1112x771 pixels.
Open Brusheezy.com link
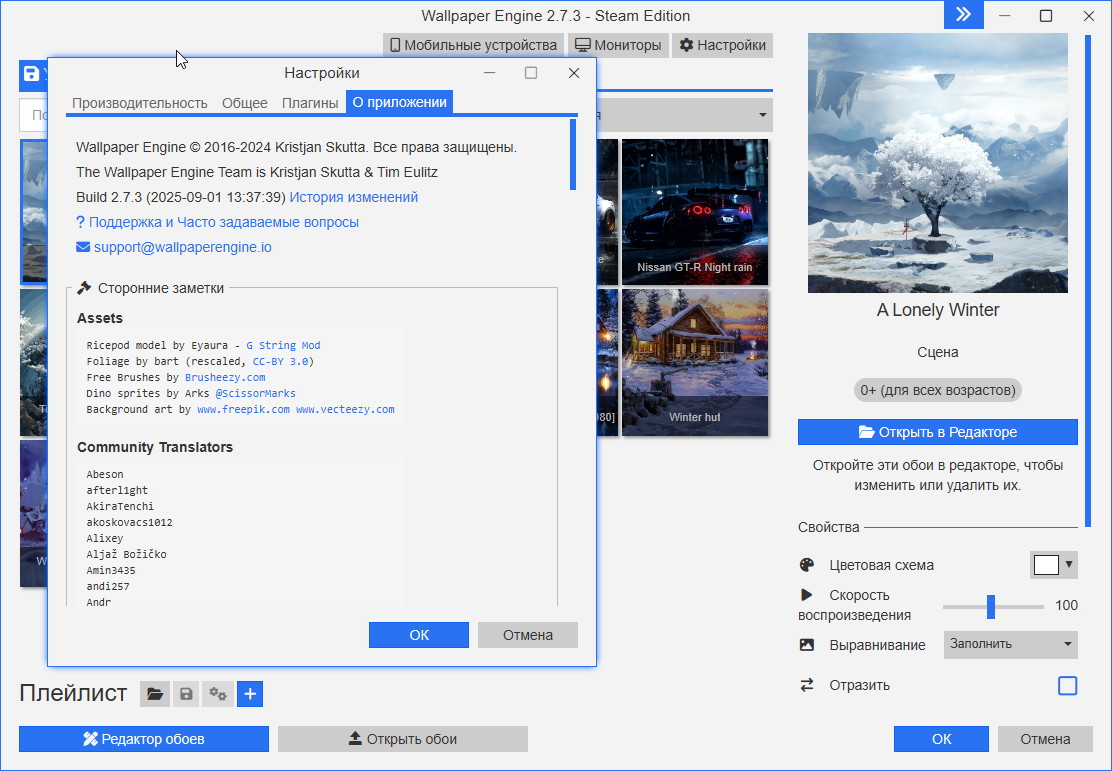click(225, 377)
